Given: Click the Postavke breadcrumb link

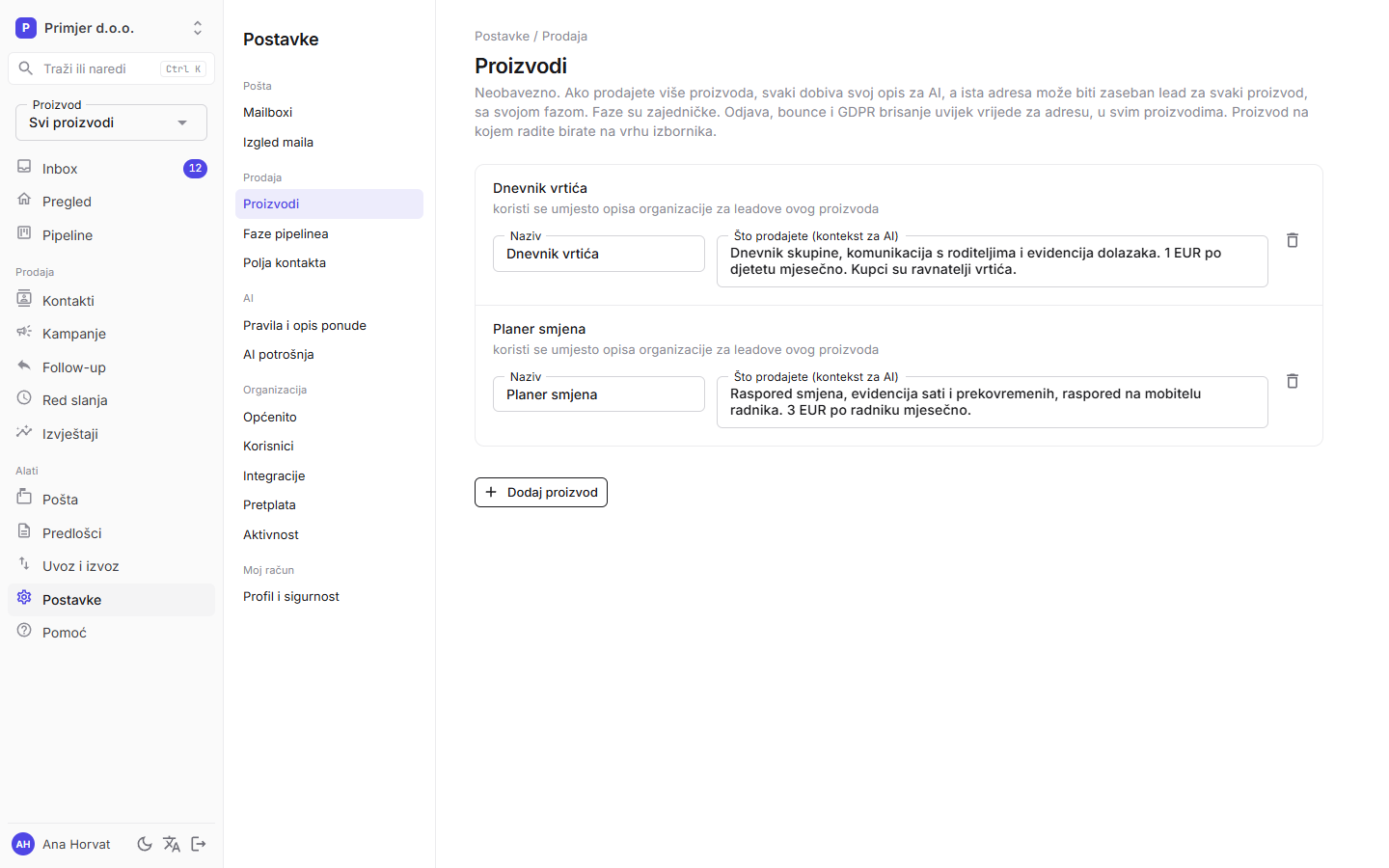Looking at the screenshot, I should (502, 36).
